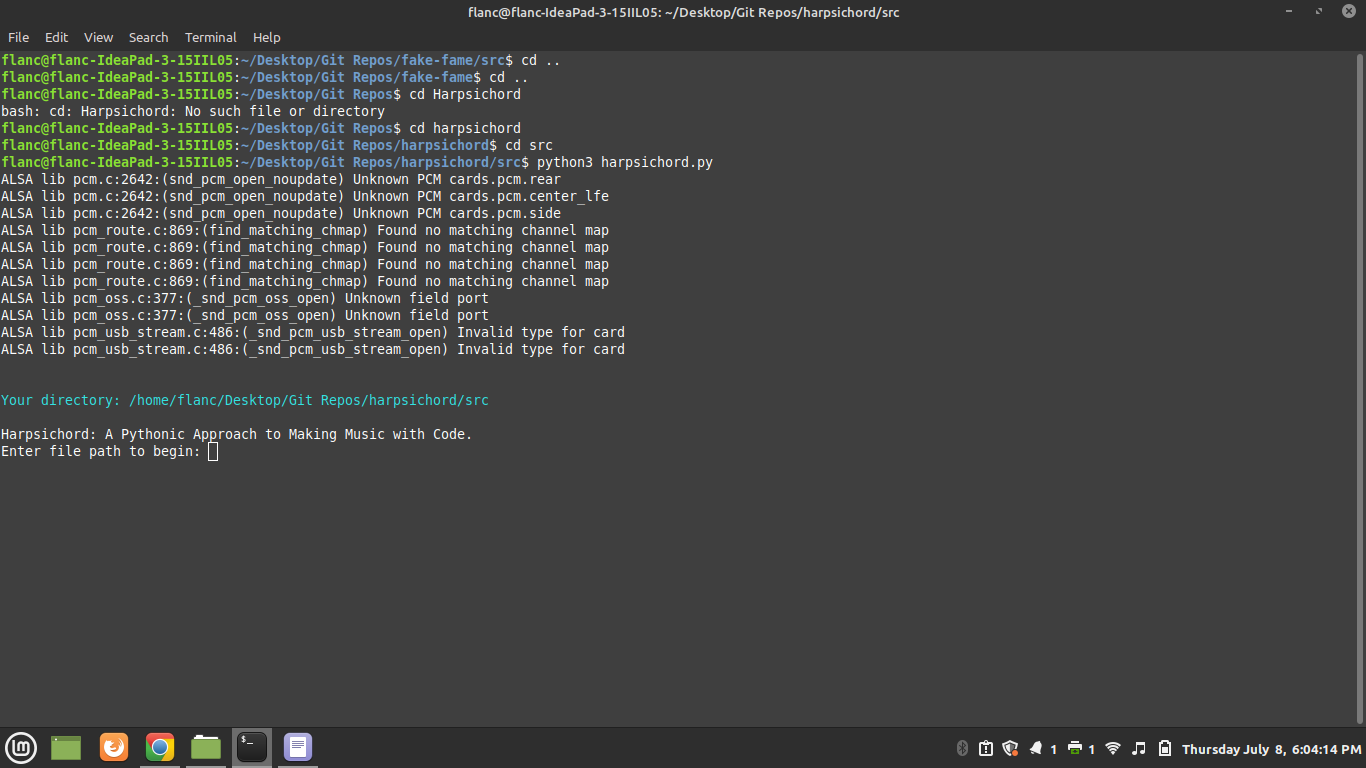
Task: Click the 'Harpsichord: A Pythonic Approach' banner line
Action: tap(237, 434)
